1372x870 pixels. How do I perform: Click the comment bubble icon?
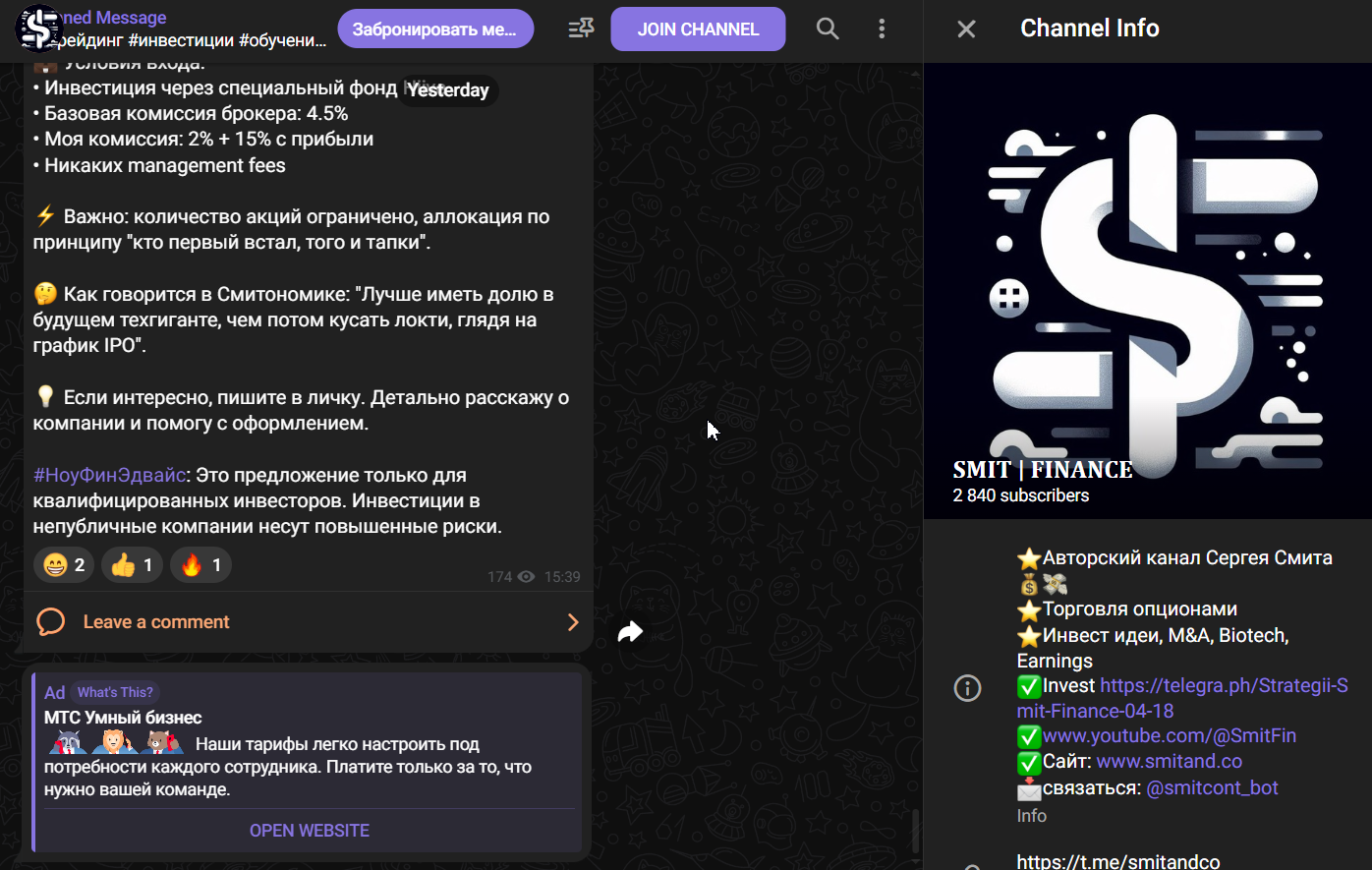[51, 621]
